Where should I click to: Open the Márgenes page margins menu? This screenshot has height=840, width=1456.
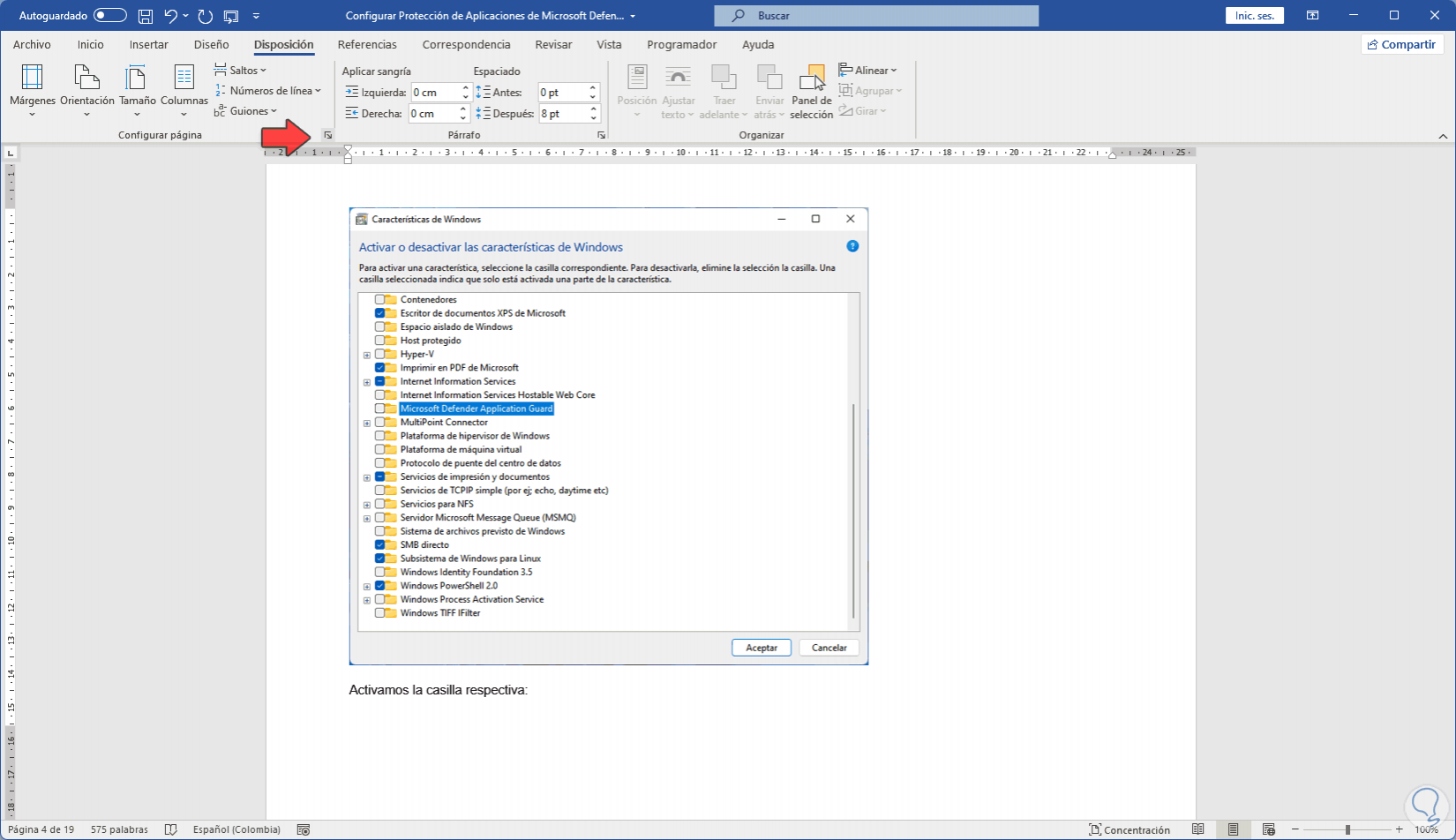pyautogui.click(x=32, y=91)
